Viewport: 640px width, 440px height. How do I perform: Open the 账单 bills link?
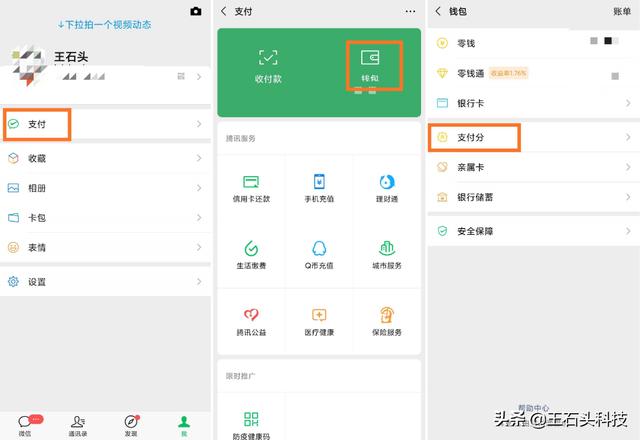click(622, 11)
